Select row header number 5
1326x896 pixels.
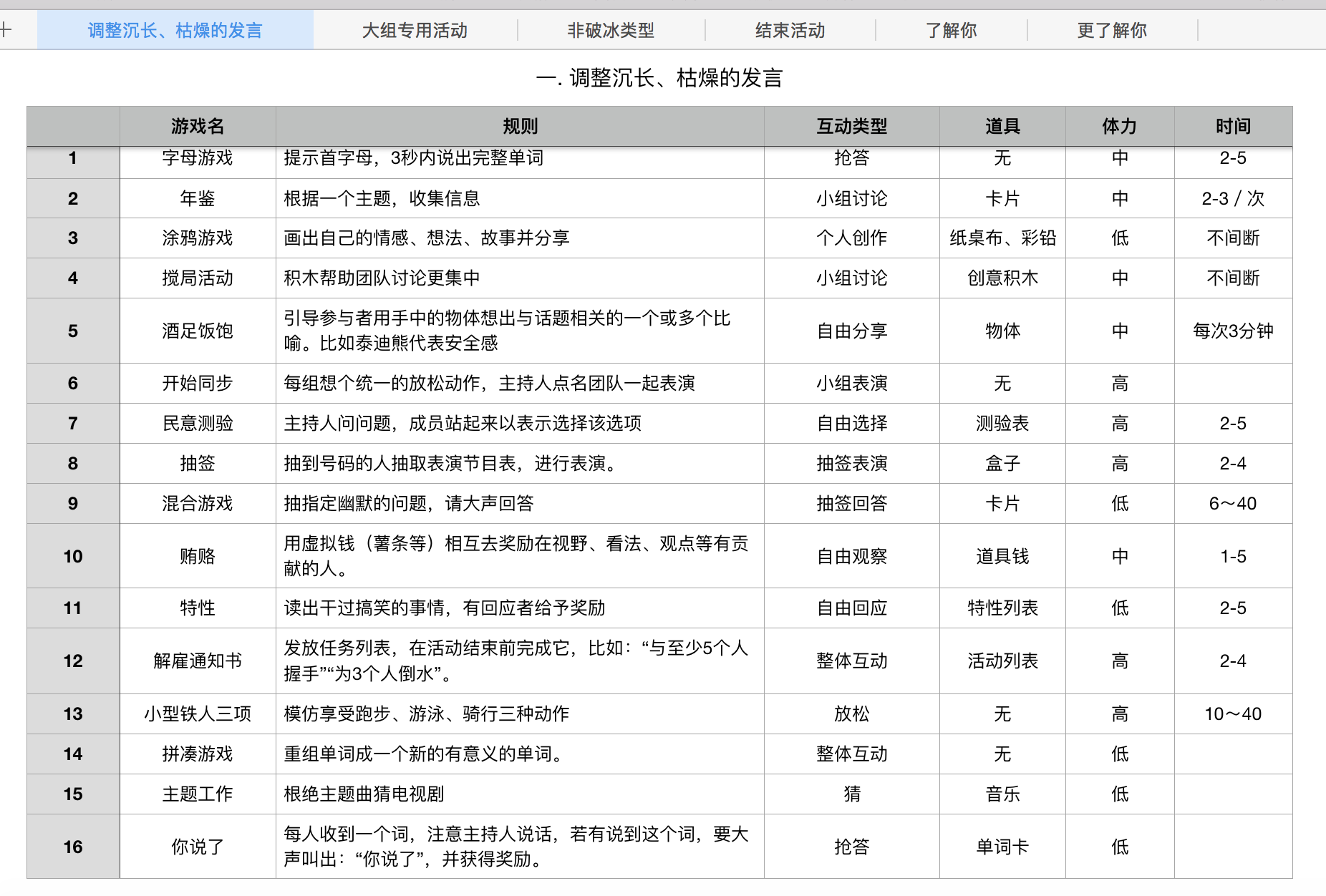pyautogui.click(x=73, y=331)
